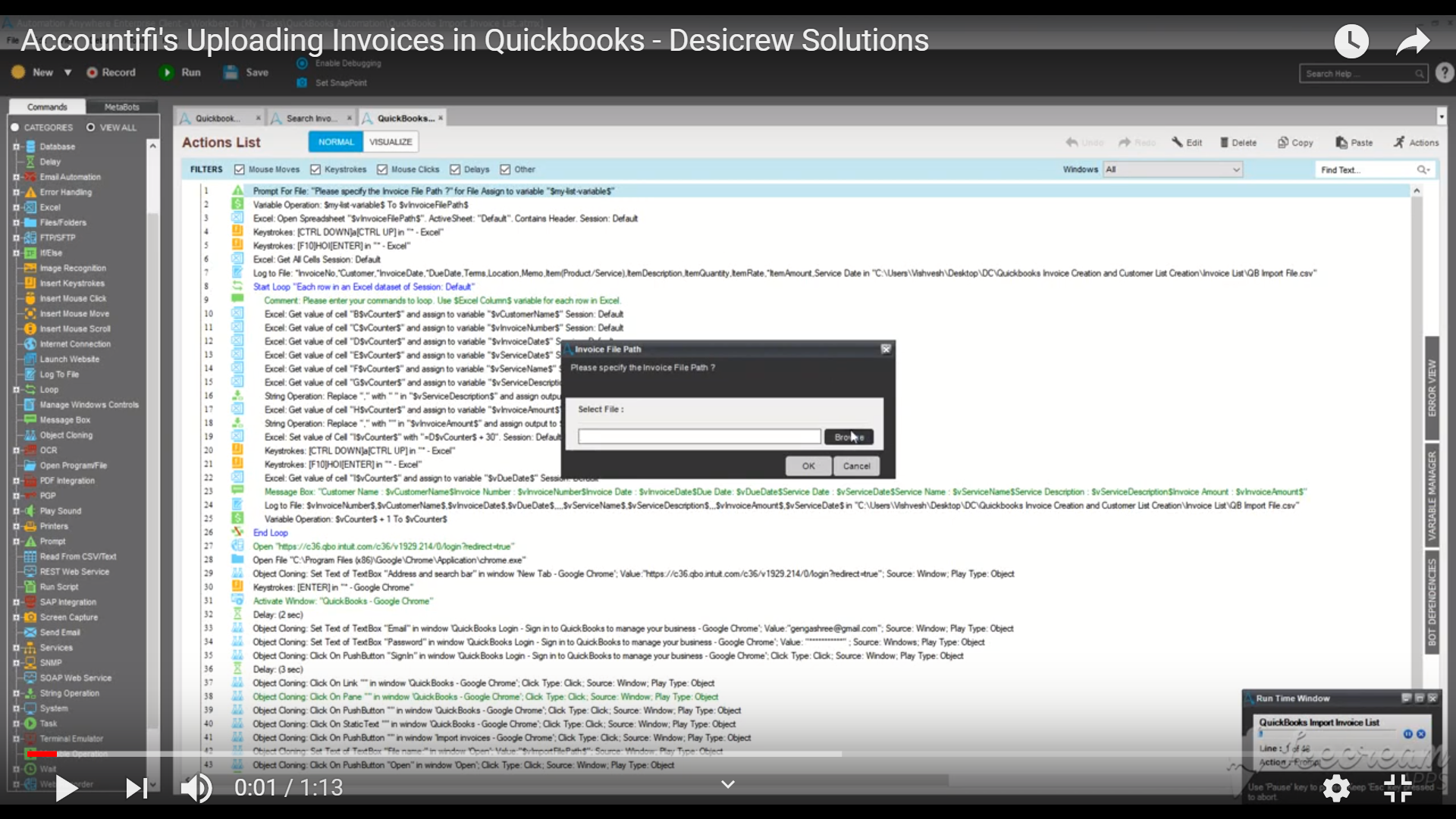Screen dimensions: 1456x819
Task: Click the Save disk icon
Action: (231, 73)
